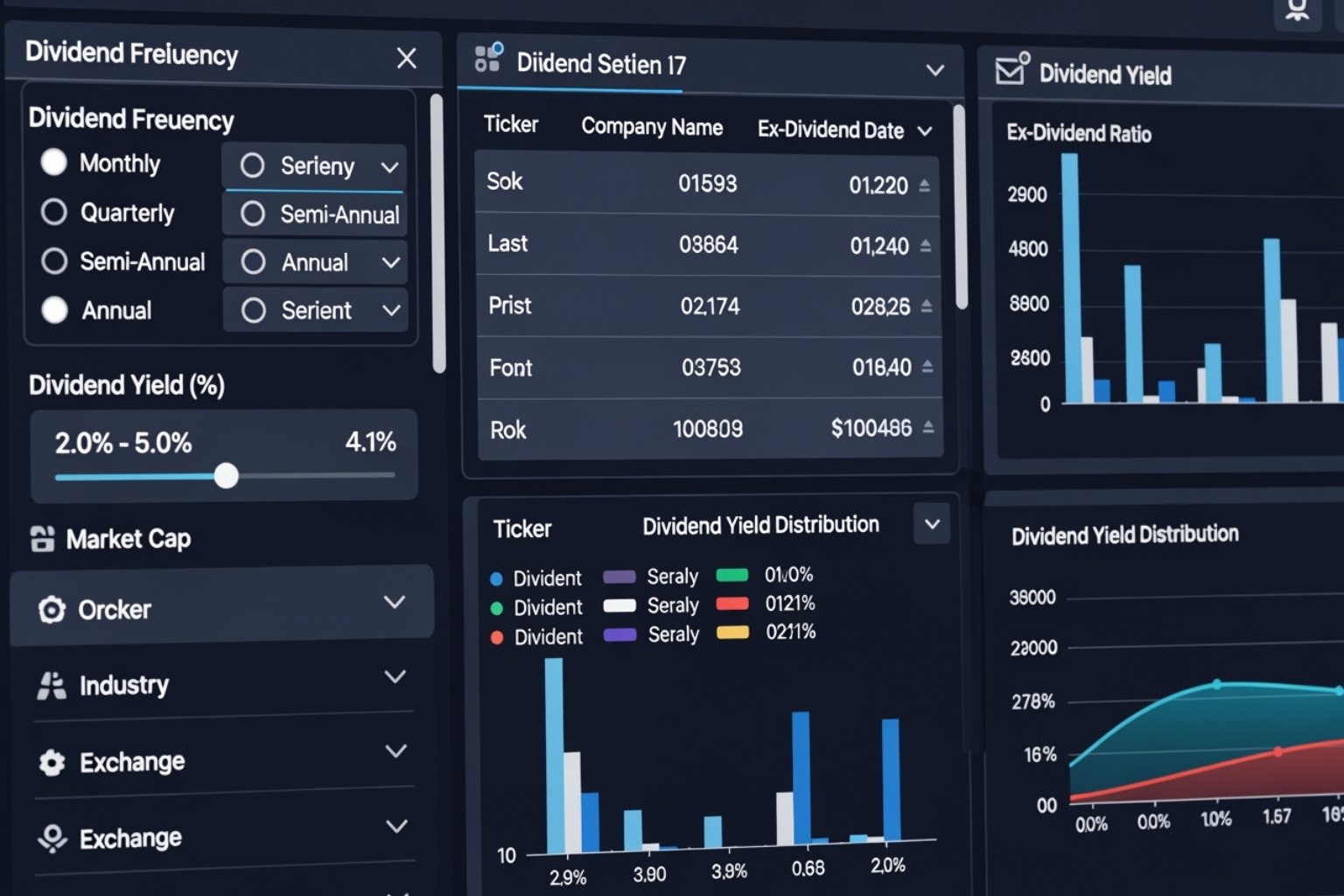Choose the left-column Semi-Annual radio button

point(54,262)
